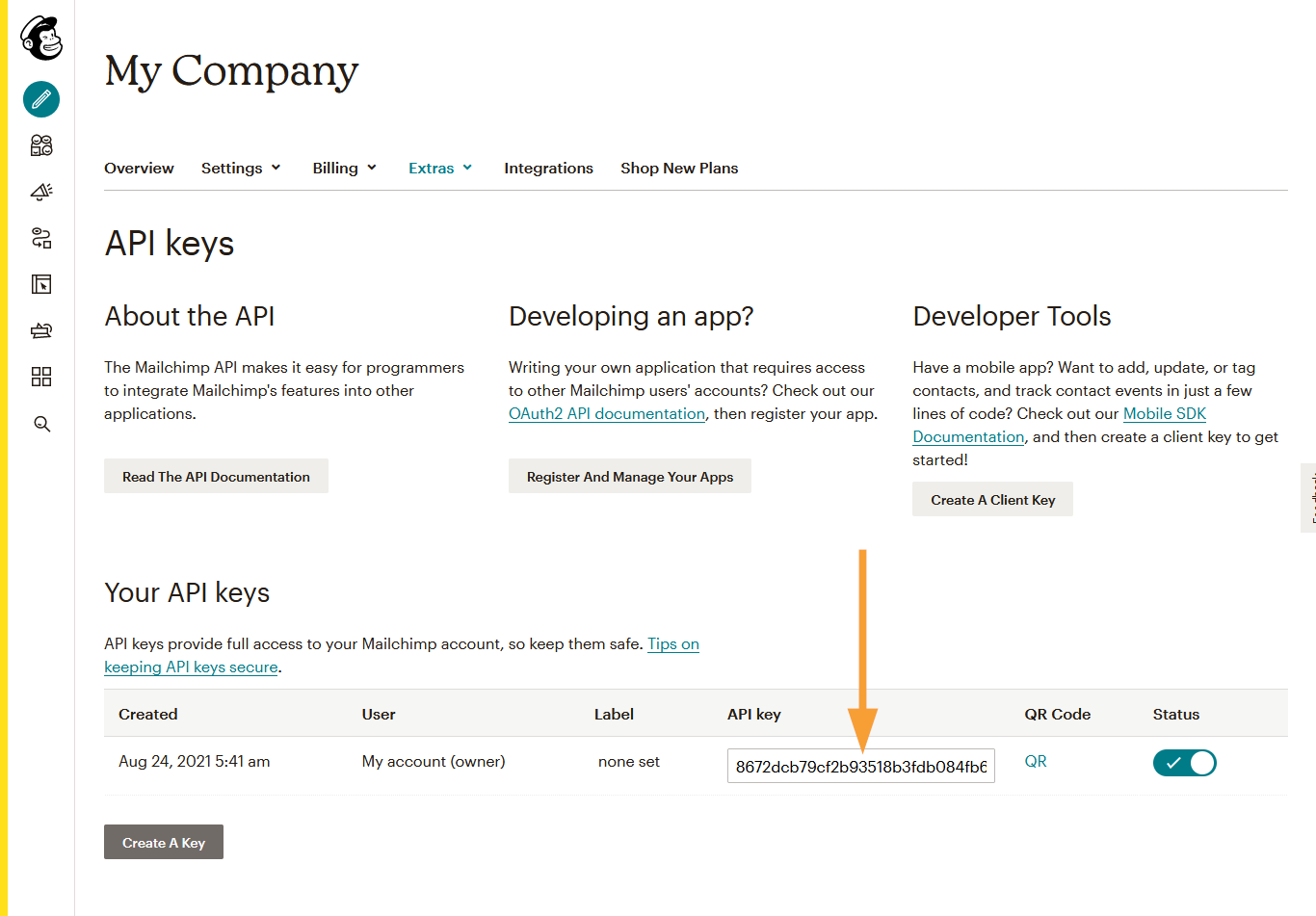1316x916 pixels.
Task: Open Mailchimp Freddie logo home
Action: (41, 39)
